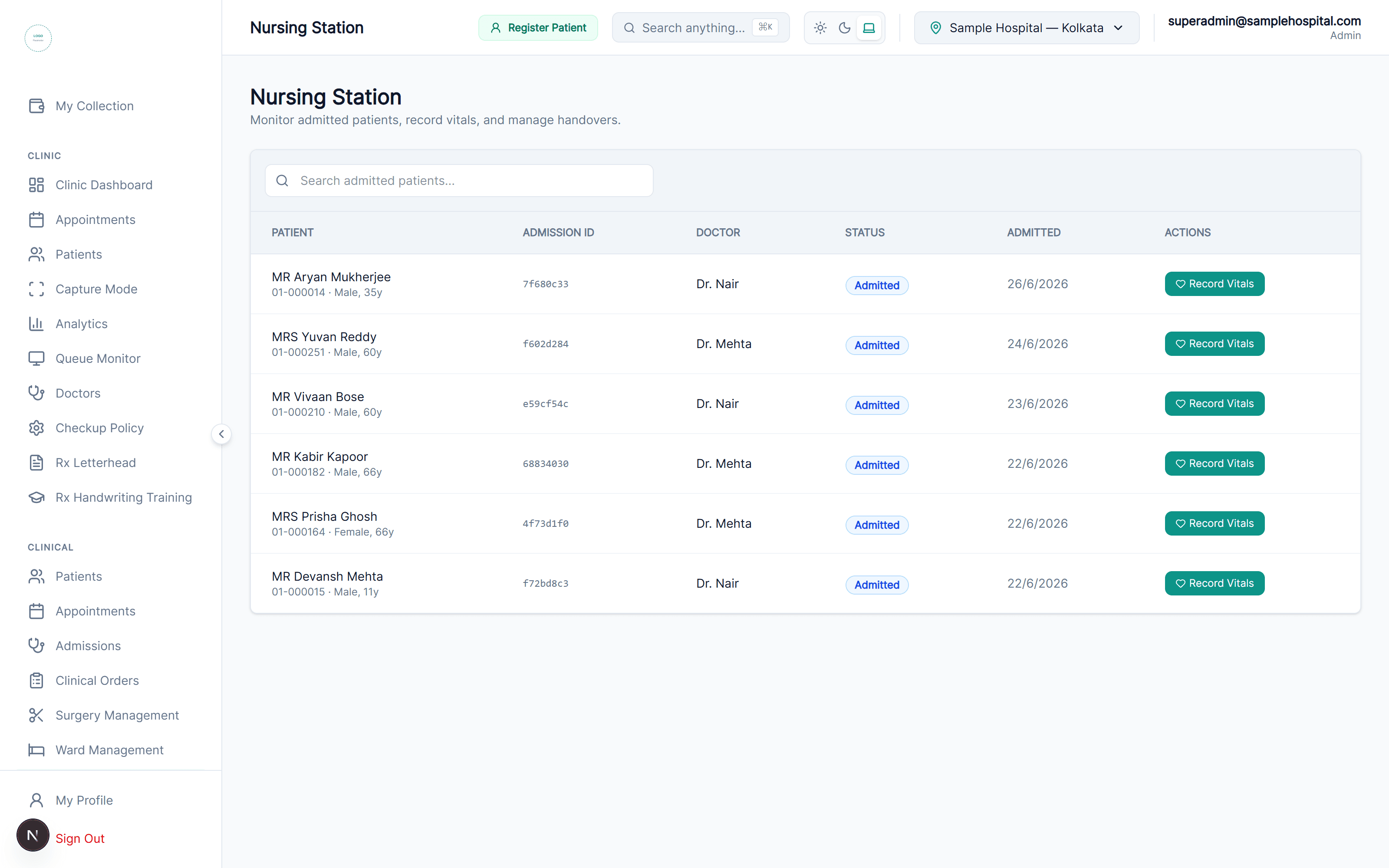
Task: Click the DOCTOR column header
Action: point(718,233)
